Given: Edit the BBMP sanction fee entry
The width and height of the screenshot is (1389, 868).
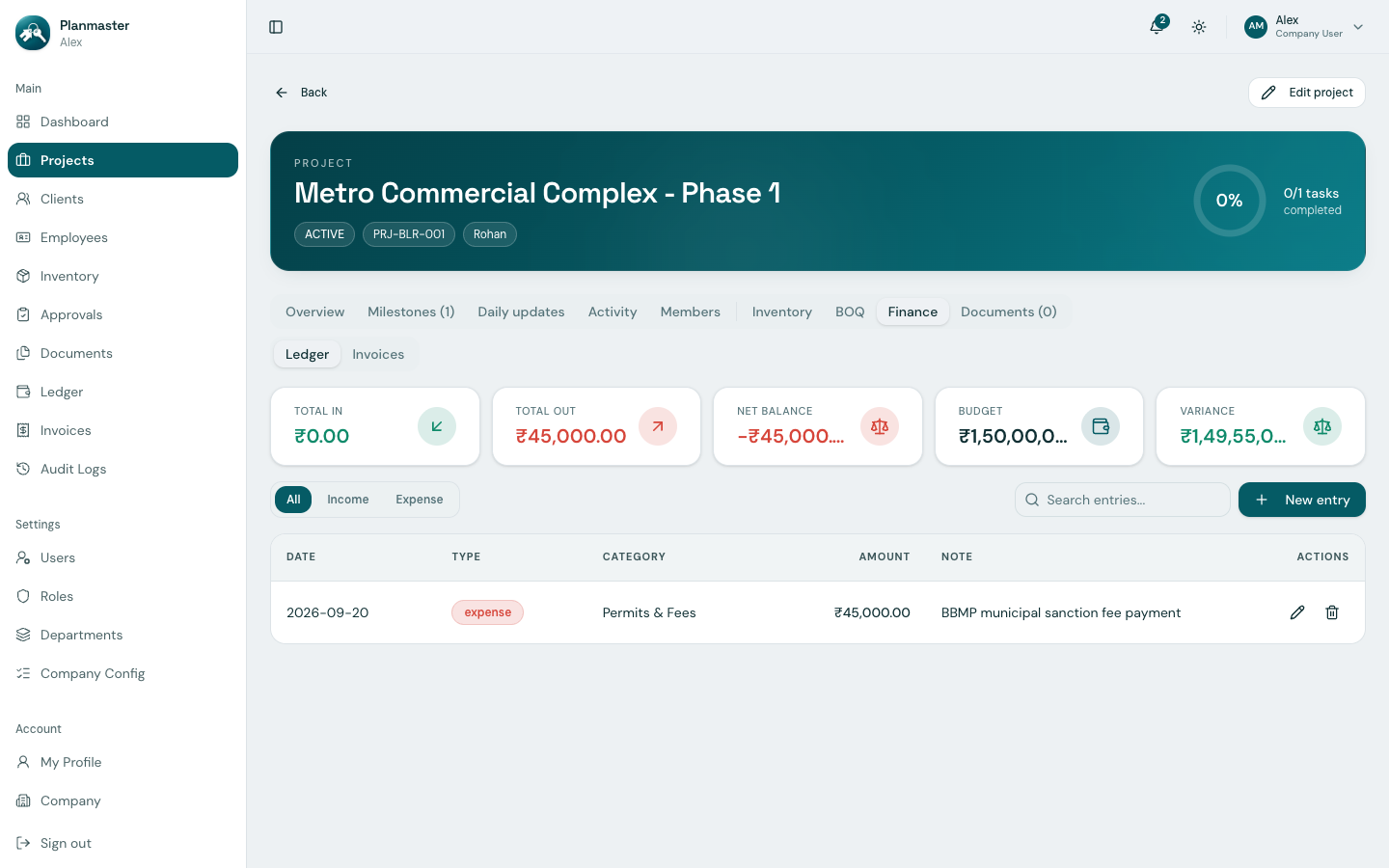Looking at the screenshot, I should click(x=1297, y=612).
